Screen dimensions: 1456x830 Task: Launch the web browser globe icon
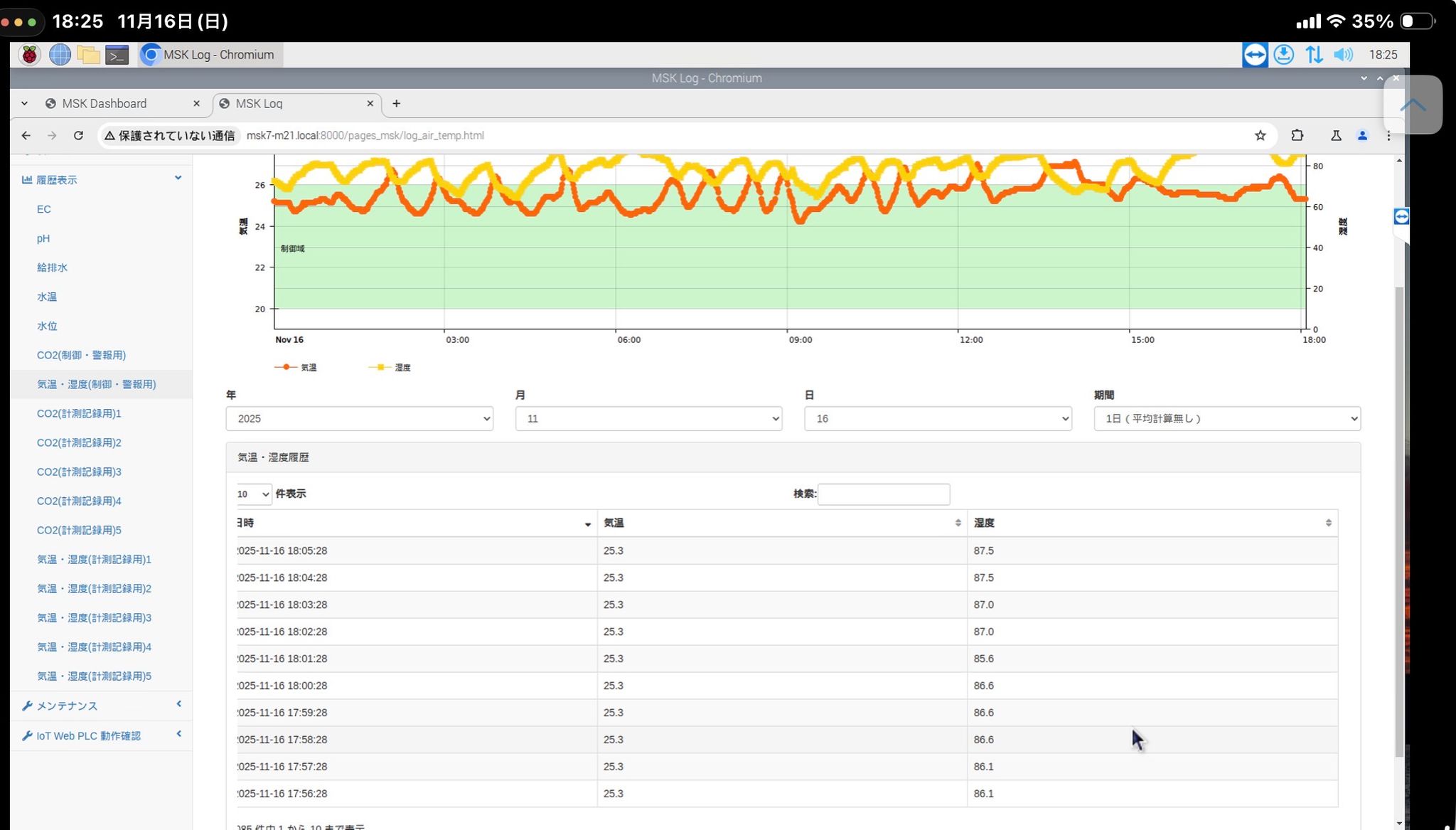[x=60, y=55]
